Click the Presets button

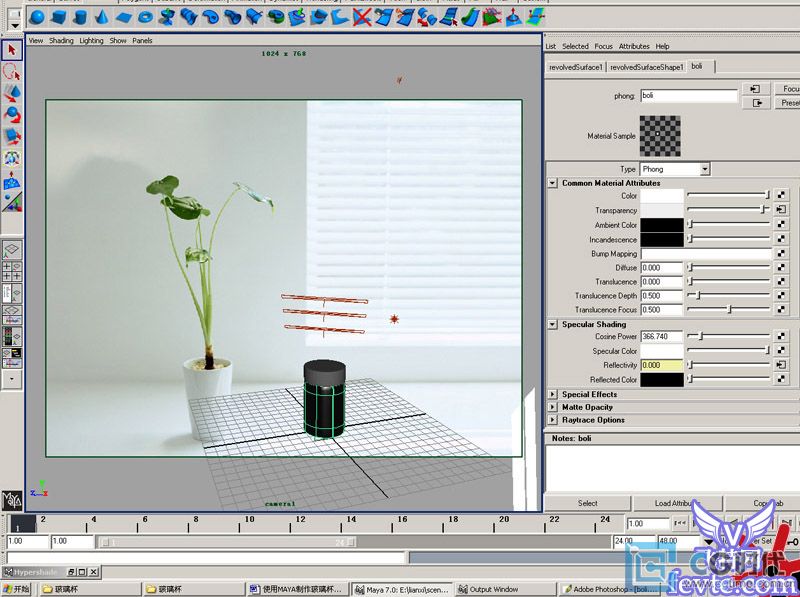click(x=787, y=103)
